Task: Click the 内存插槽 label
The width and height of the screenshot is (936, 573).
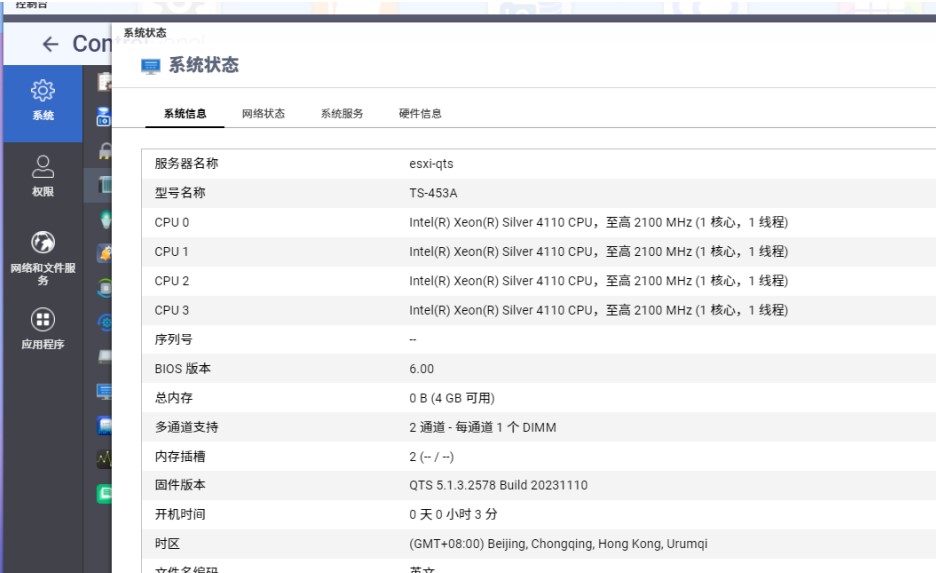Action: coord(180,457)
